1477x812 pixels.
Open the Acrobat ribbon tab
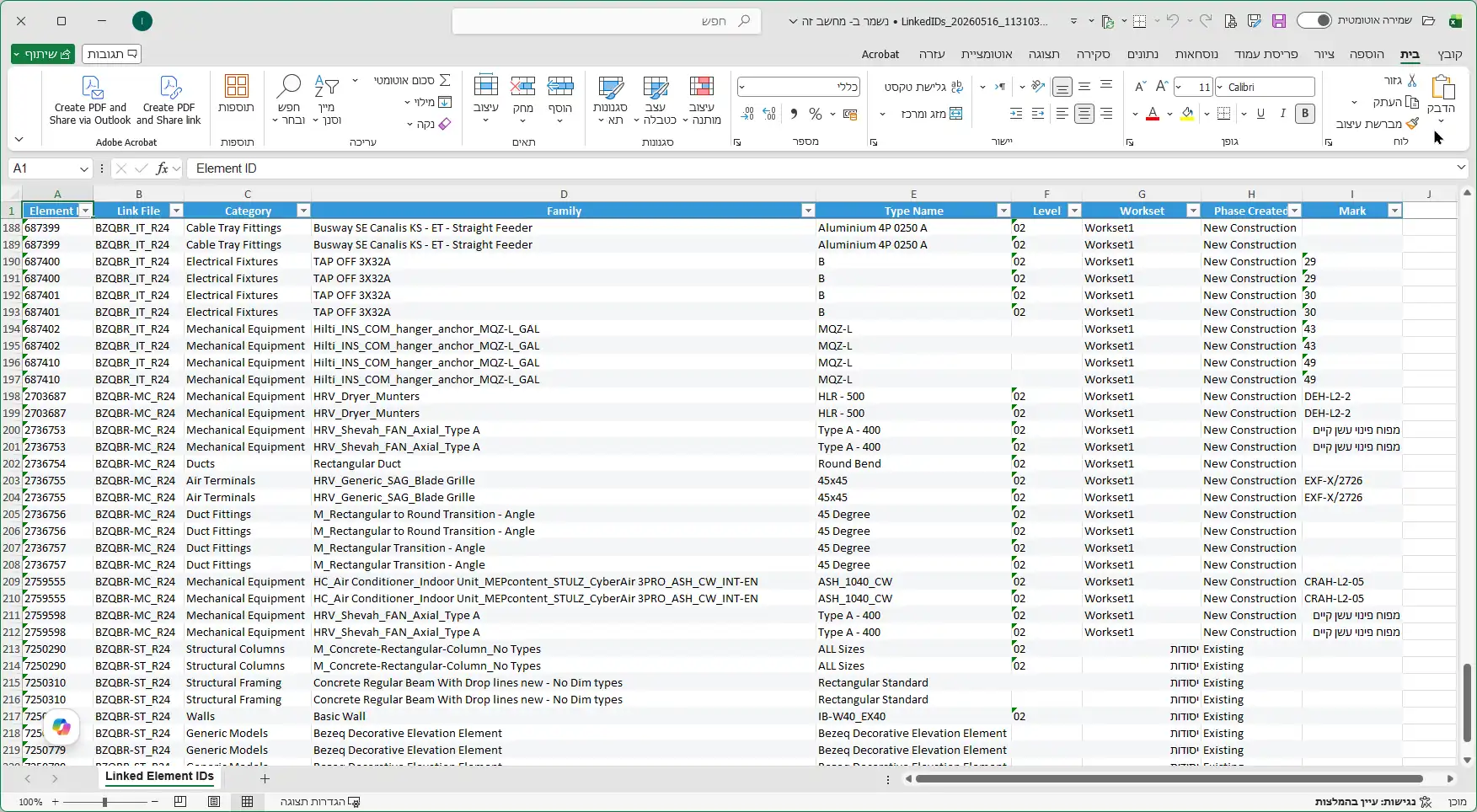(x=880, y=54)
